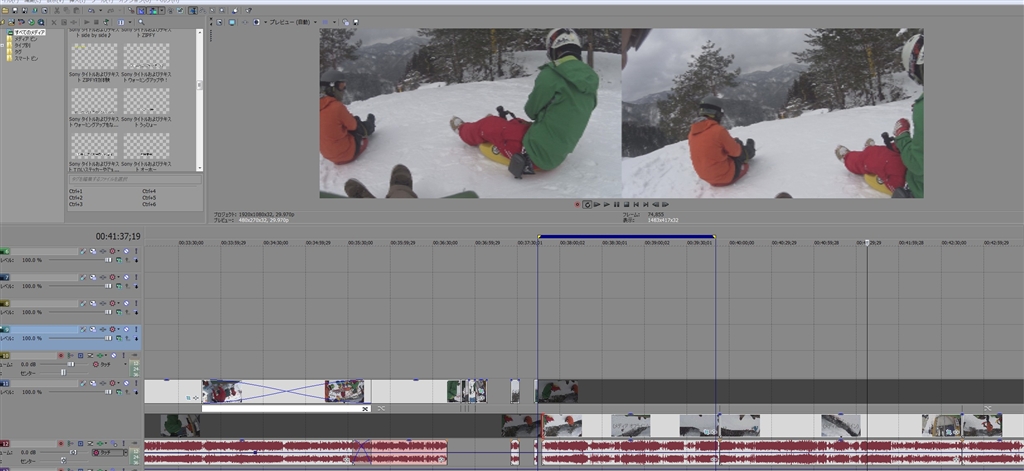Open the preview quality dropdown
Viewport: 1024px width, 471px height.
tap(289, 21)
